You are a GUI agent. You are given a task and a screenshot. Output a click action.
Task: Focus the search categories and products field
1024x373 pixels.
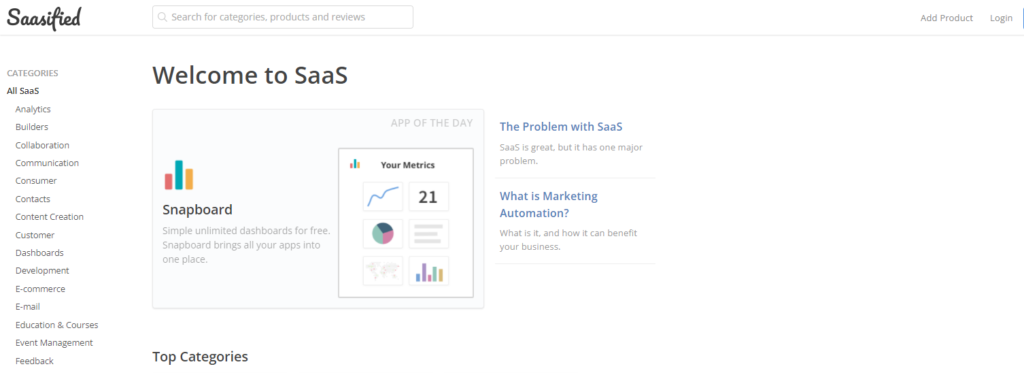283,17
